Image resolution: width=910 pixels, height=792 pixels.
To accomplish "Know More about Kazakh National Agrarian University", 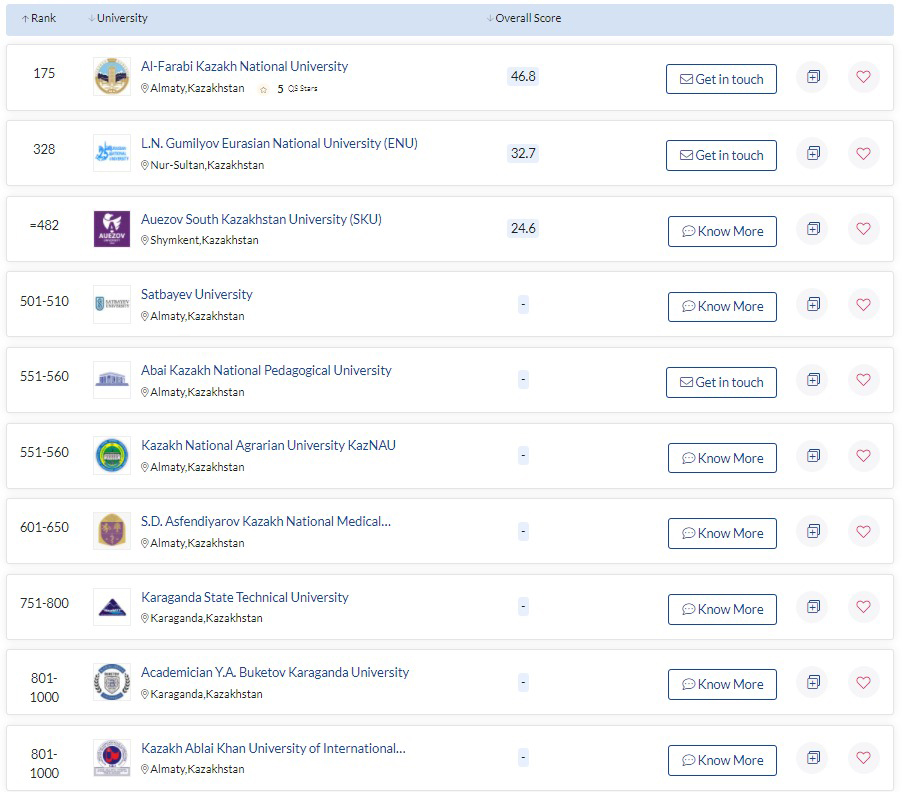I will (x=723, y=458).
